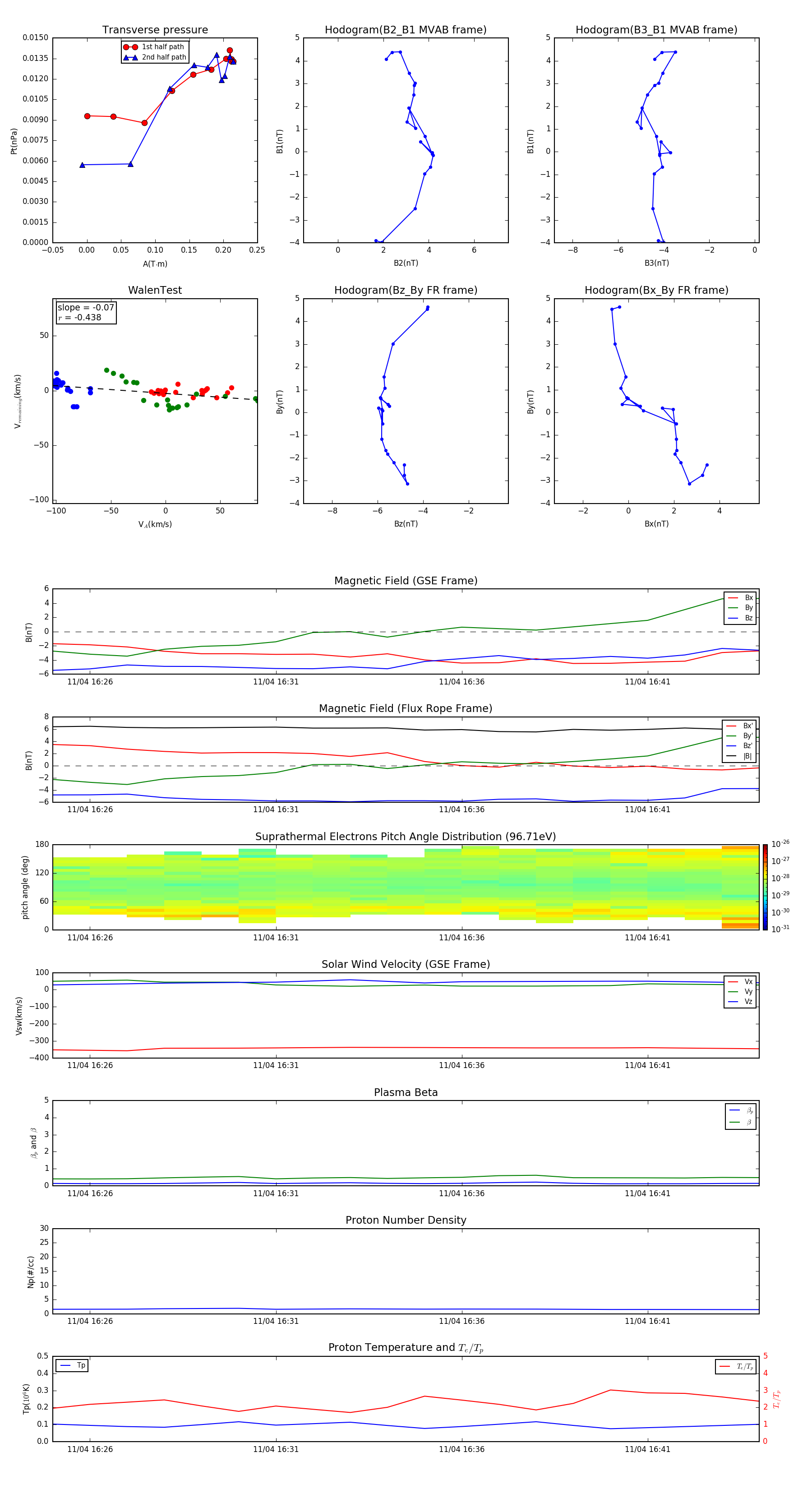Click 'Proton Temperature and Te/Tp' title

point(406,1348)
